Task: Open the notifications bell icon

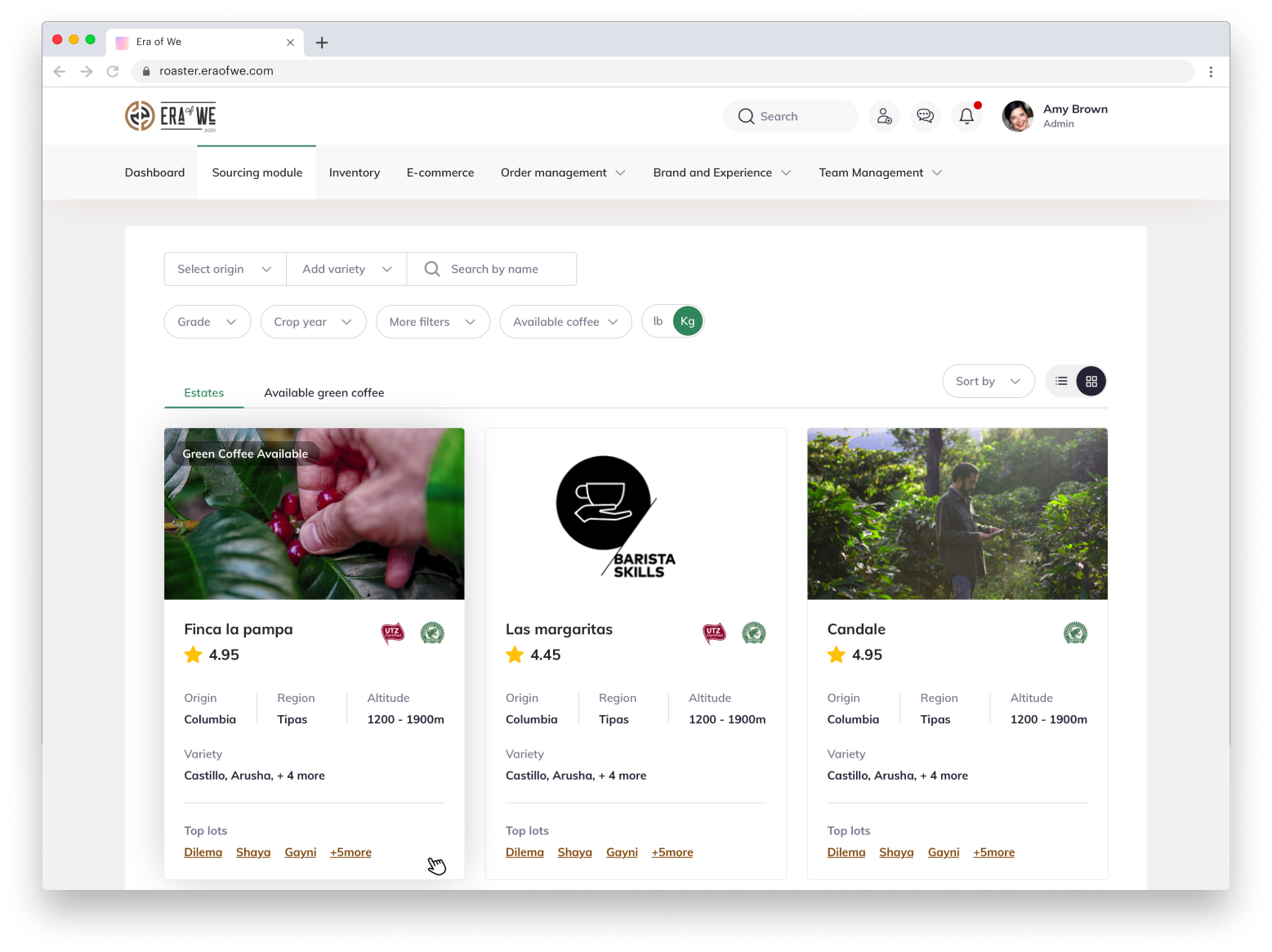Action: tap(966, 117)
